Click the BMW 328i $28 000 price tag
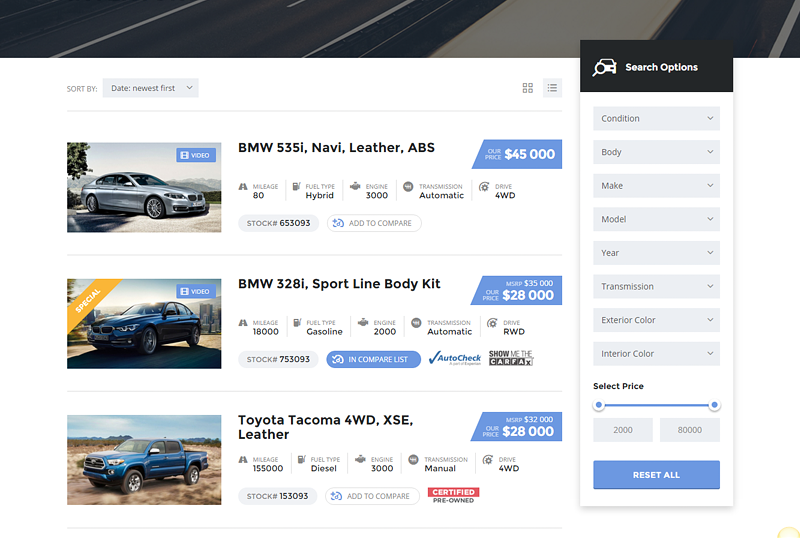Viewport: 800px width, 538px height. click(517, 290)
